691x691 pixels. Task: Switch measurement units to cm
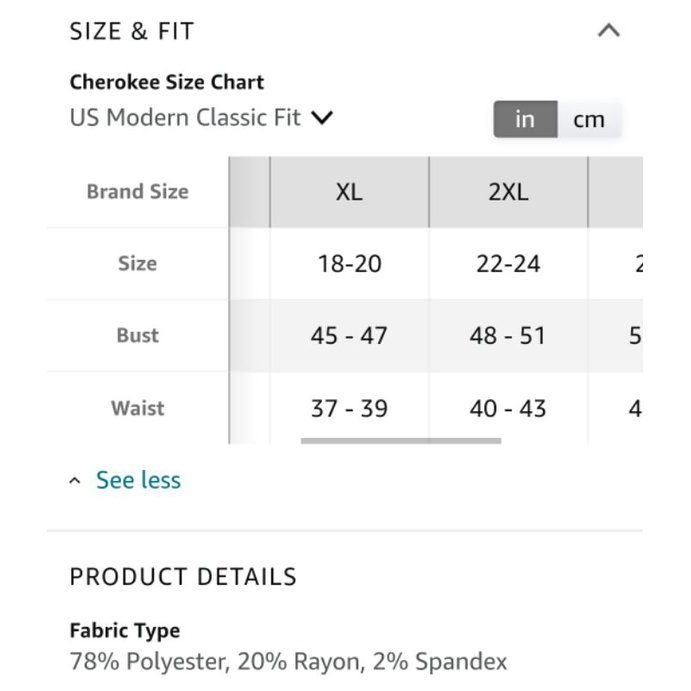tap(589, 119)
